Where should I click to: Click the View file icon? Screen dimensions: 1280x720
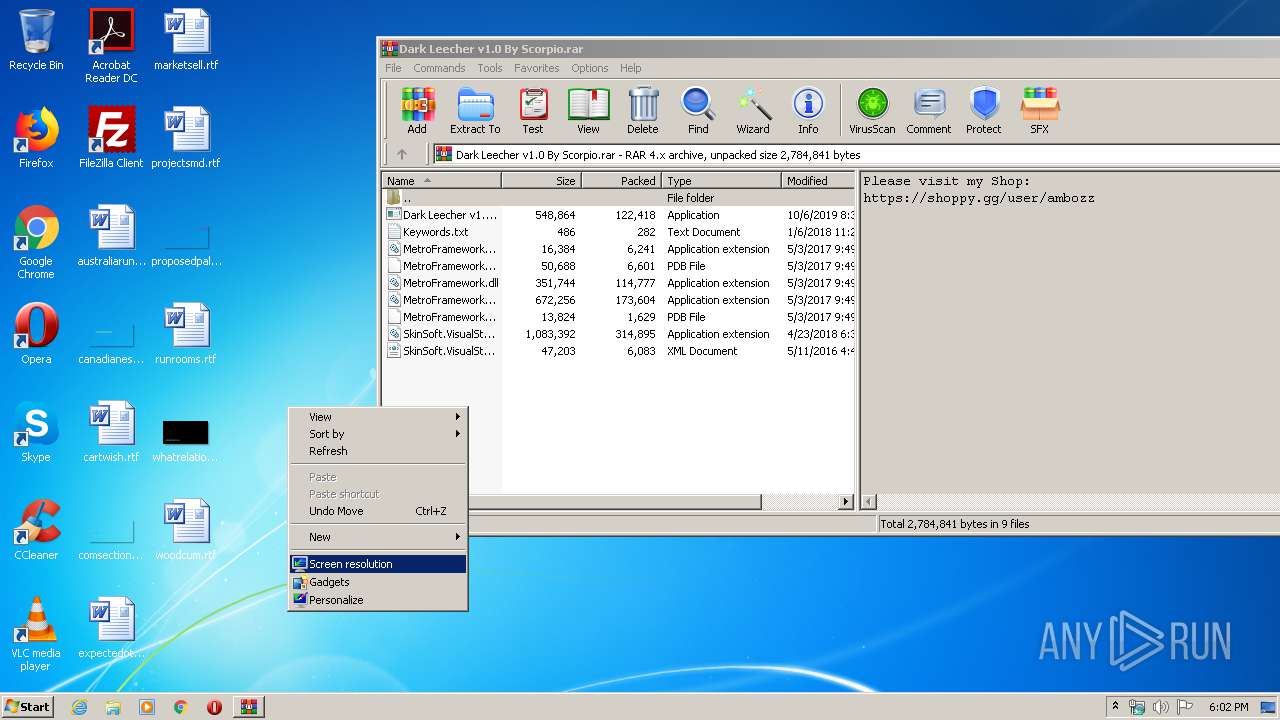click(588, 110)
